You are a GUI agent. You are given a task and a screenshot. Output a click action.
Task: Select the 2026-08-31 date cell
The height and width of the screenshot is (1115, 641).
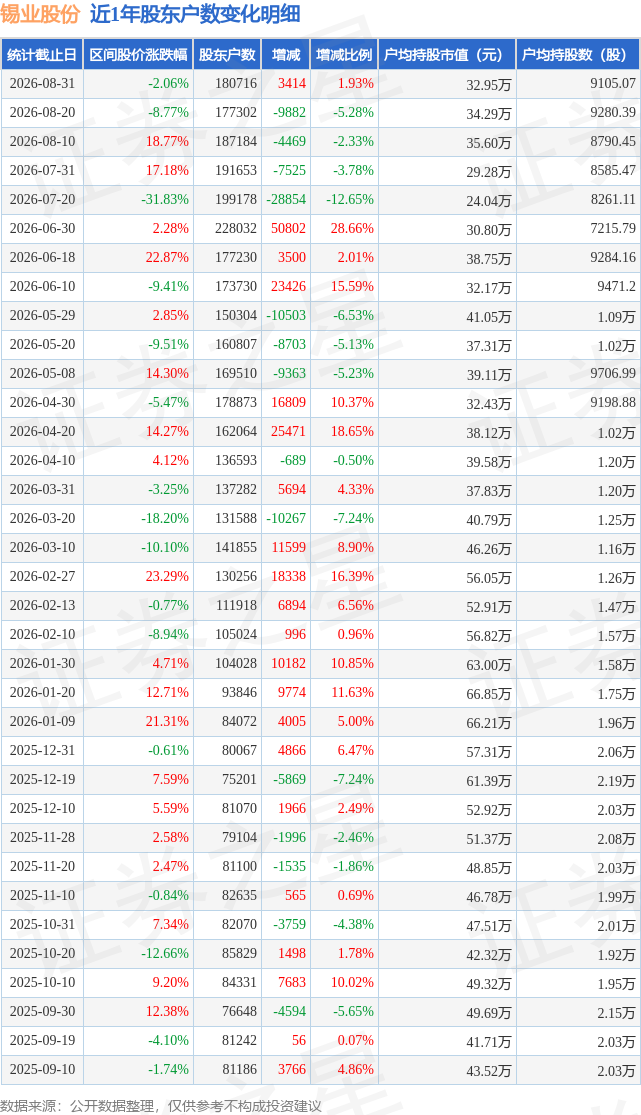[42, 83]
